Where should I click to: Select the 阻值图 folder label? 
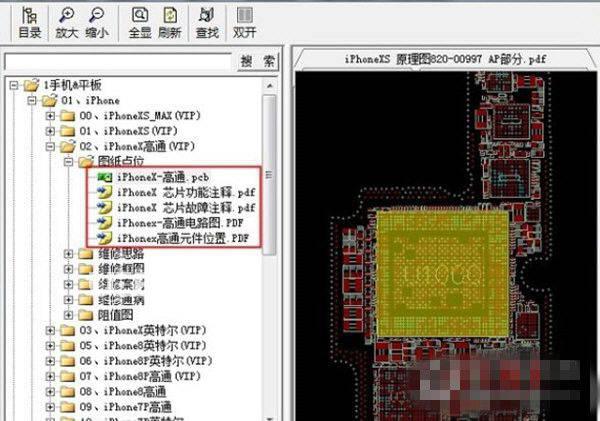pyautogui.click(x=116, y=315)
